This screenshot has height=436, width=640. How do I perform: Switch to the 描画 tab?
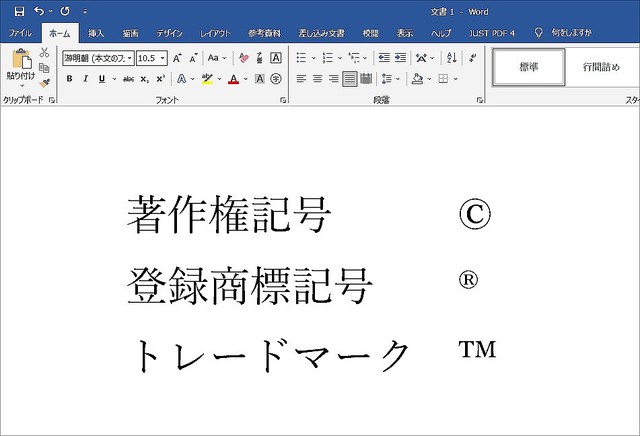(130, 33)
